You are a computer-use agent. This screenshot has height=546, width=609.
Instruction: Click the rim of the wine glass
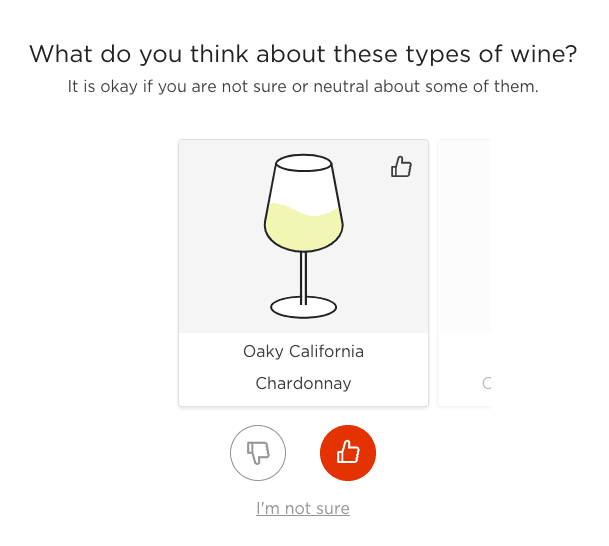[303, 162]
